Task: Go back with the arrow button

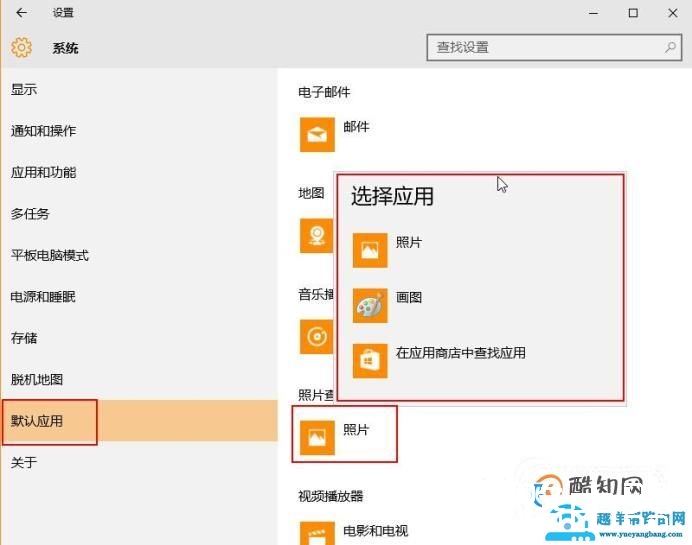Action: pyautogui.click(x=21, y=13)
